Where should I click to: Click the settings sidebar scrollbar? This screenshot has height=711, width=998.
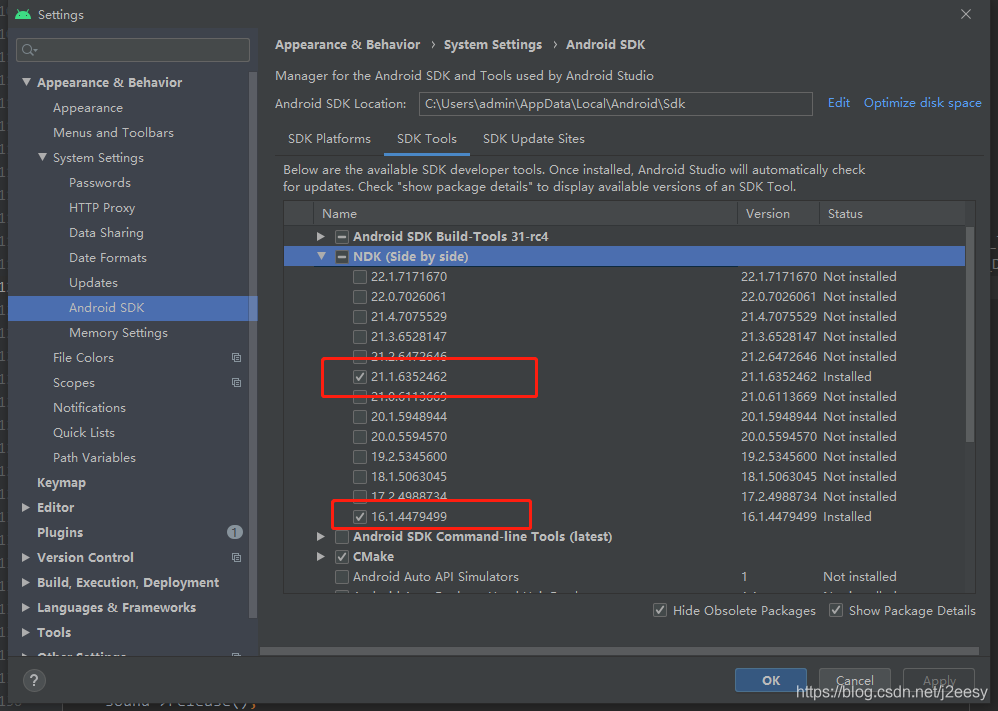253,344
